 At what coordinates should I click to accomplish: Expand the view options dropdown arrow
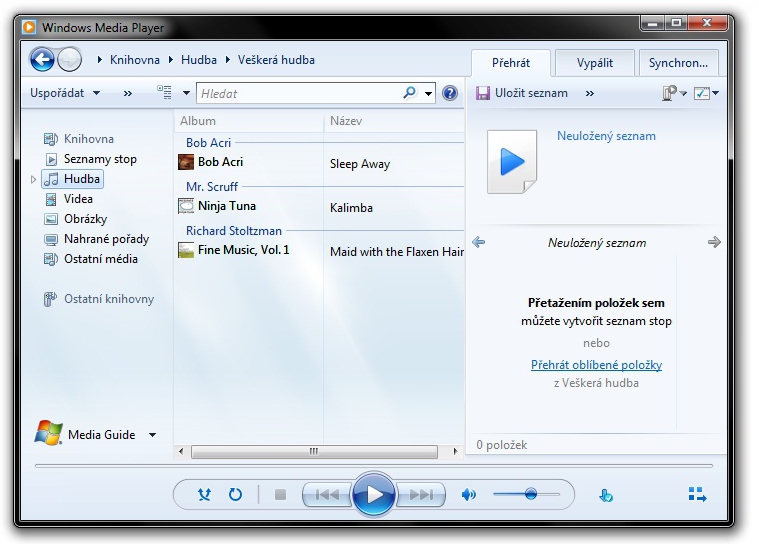tap(186, 93)
